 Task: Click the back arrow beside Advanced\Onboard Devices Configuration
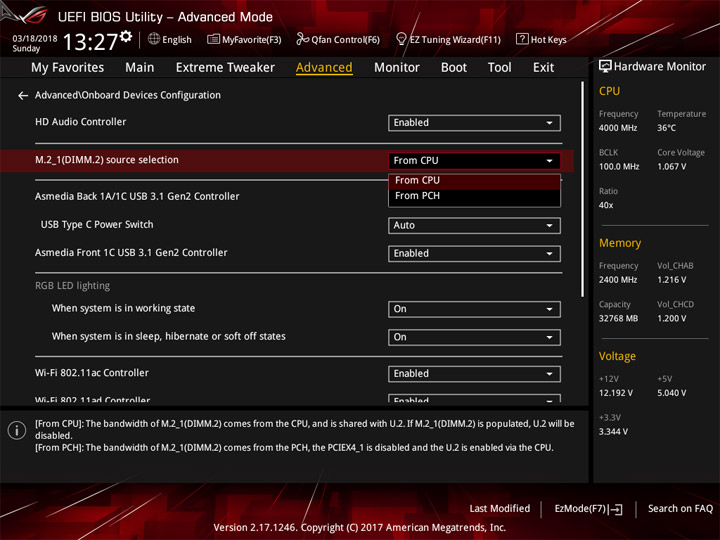pos(22,96)
